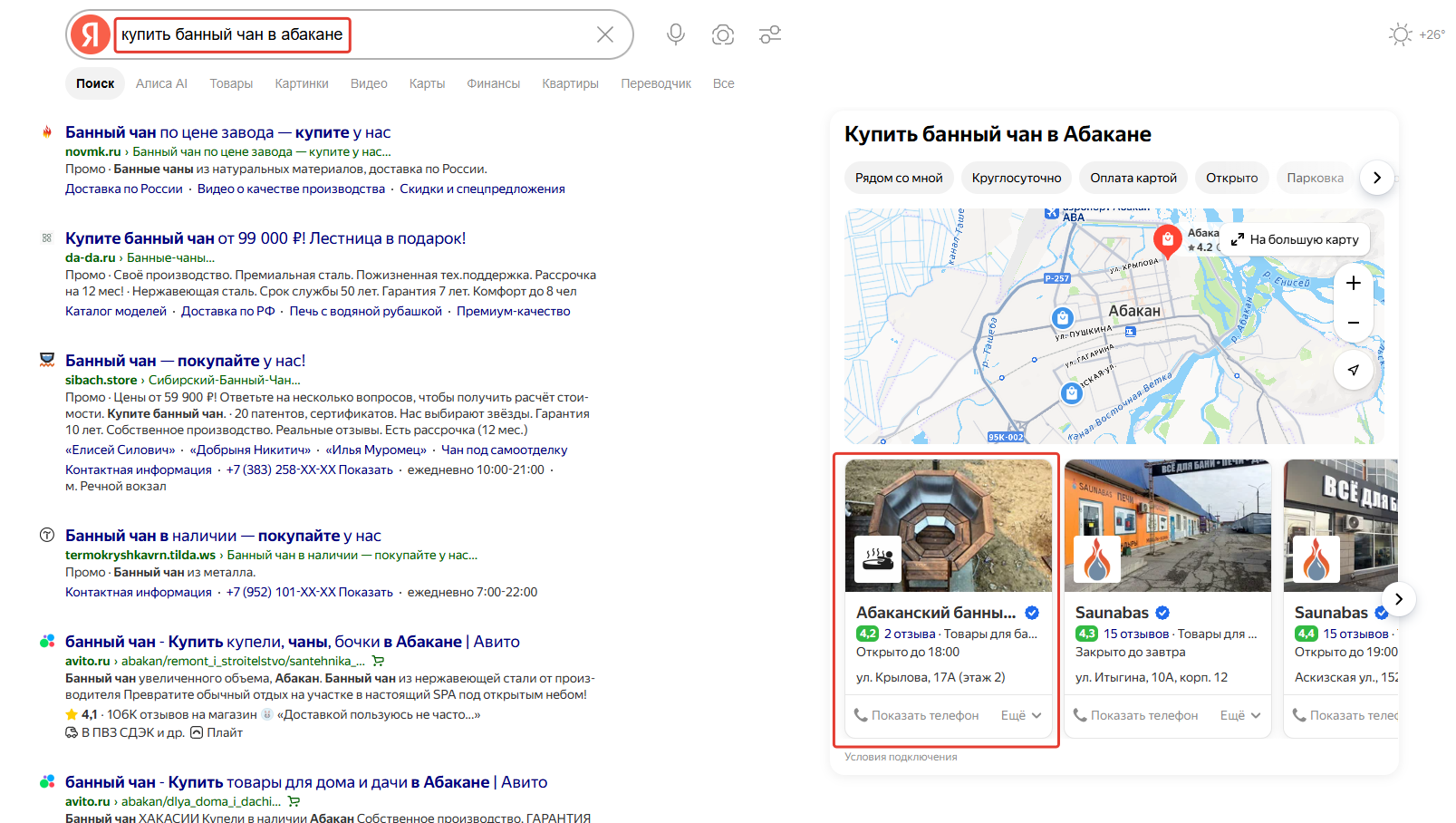Toggle the 'Открыто' filter chip
The width and height of the screenshot is (1456, 823).
click(1232, 178)
